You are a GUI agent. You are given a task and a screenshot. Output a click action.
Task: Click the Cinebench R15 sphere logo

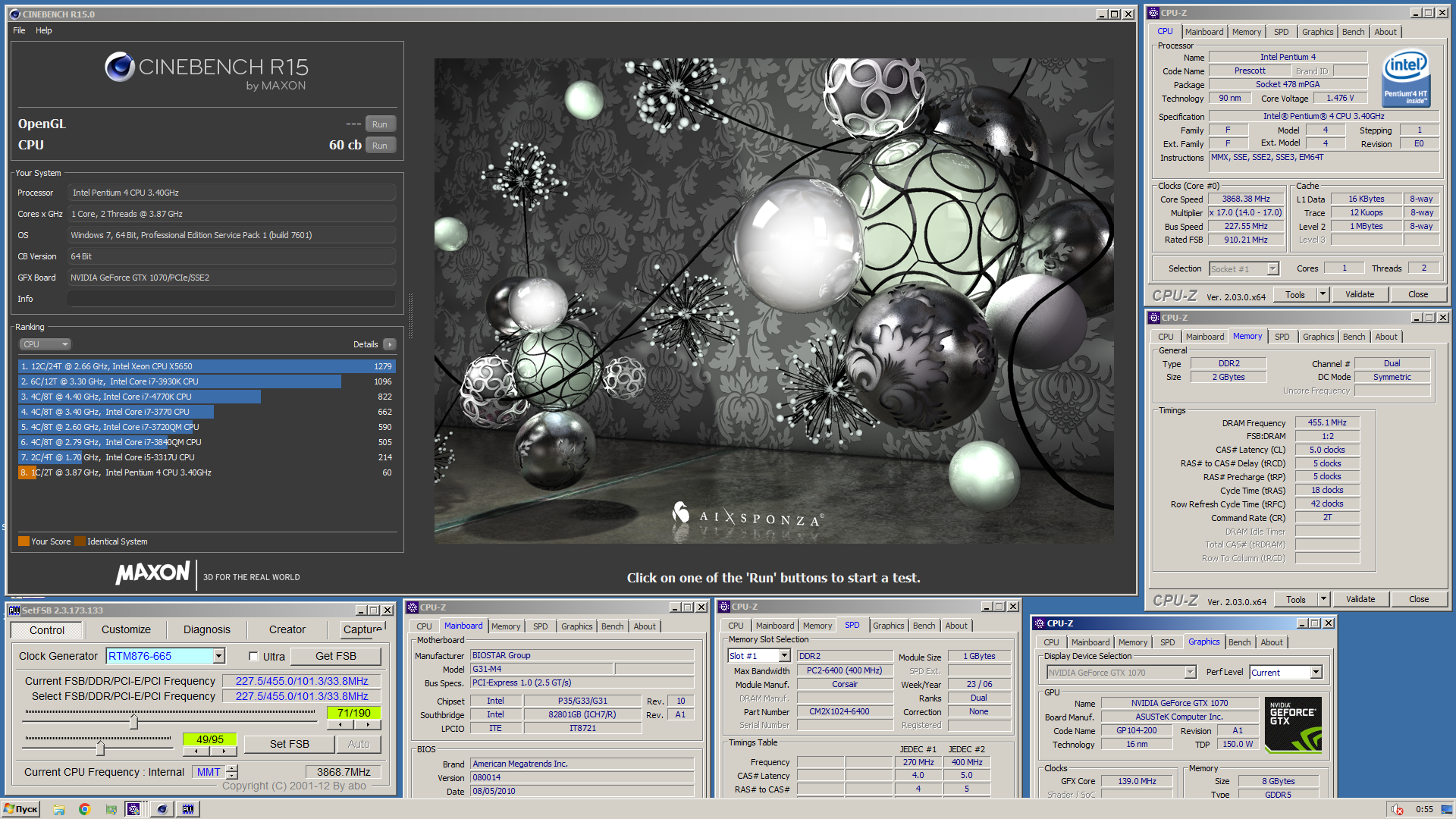(120, 67)
